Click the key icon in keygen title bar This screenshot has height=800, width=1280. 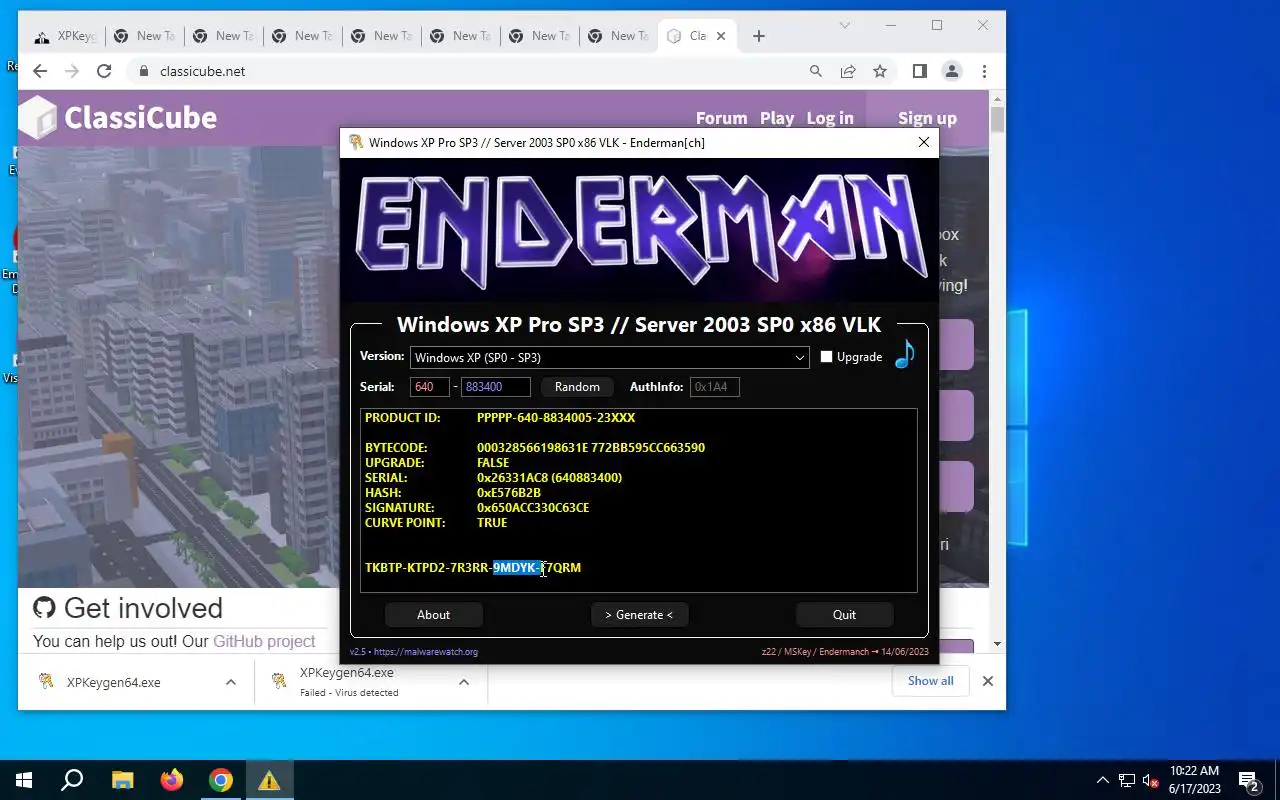pos(355,142)
